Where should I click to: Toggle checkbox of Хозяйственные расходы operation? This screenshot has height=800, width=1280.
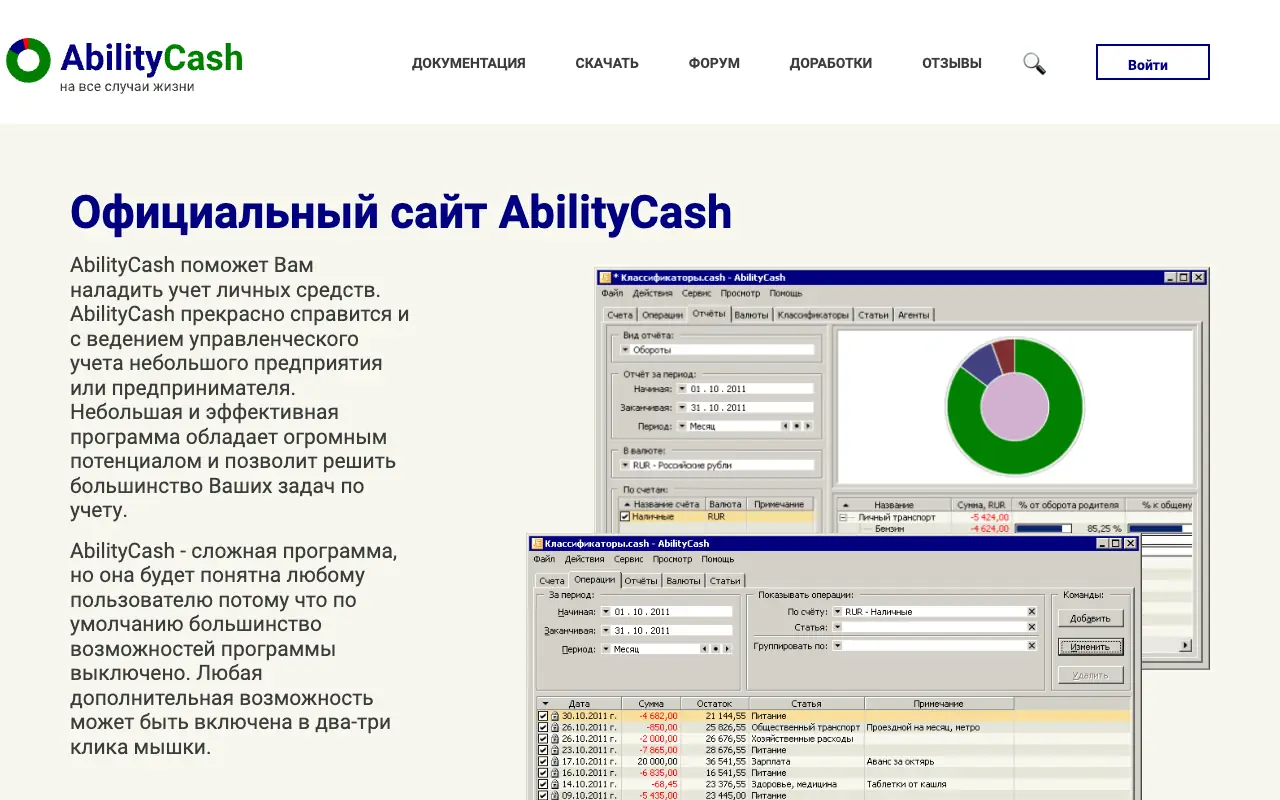click(x=543, y=738)
